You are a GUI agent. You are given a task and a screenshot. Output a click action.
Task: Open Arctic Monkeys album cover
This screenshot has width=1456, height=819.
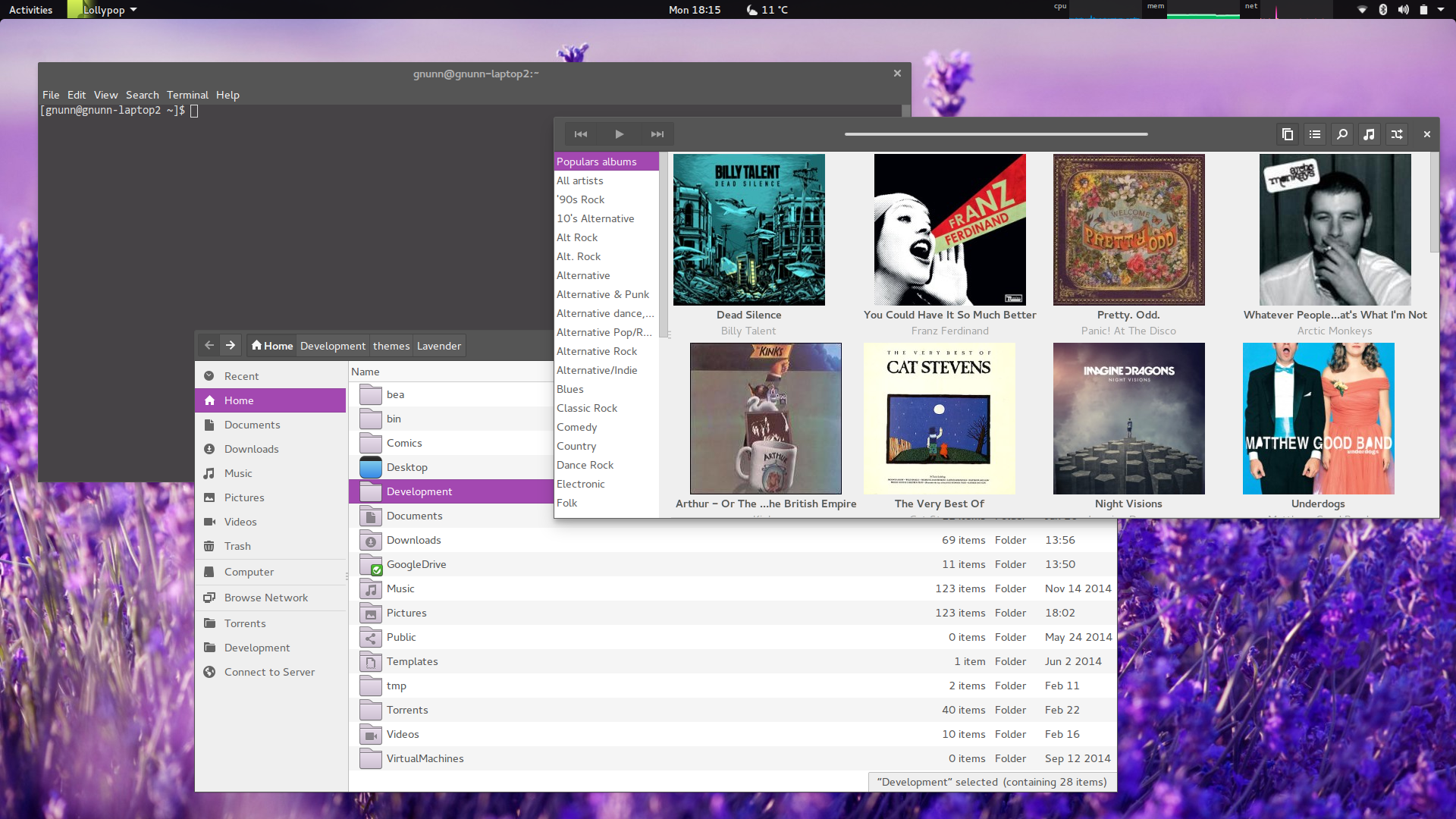1335,230
